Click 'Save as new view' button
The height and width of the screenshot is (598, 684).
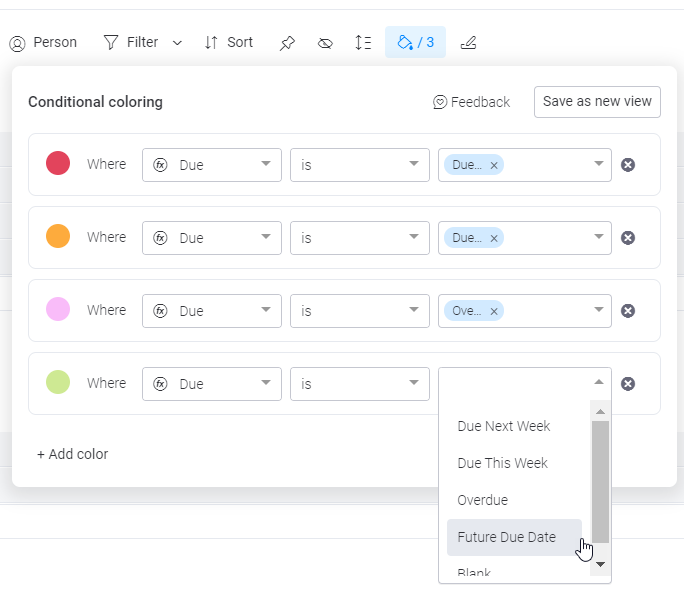[597, 101]
